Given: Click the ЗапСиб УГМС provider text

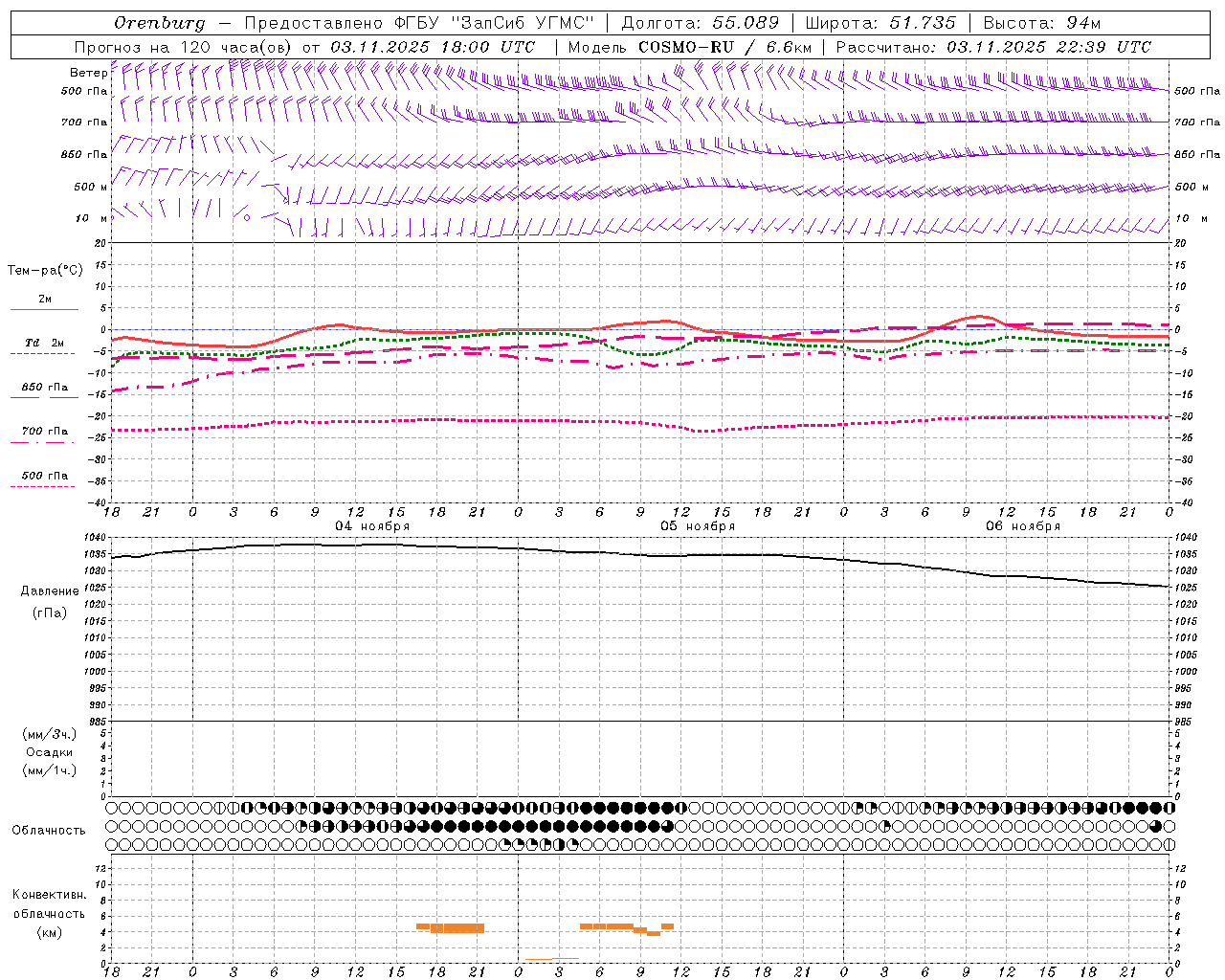Looking at the screenshot, I should 523,23.
